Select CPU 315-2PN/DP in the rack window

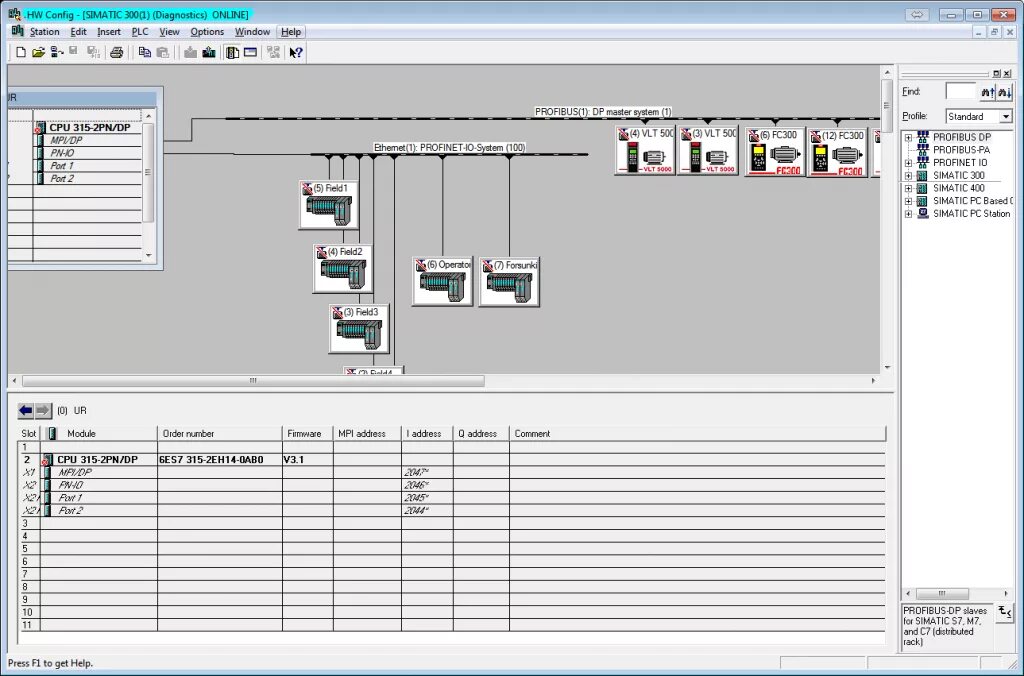tap(89, 127)
